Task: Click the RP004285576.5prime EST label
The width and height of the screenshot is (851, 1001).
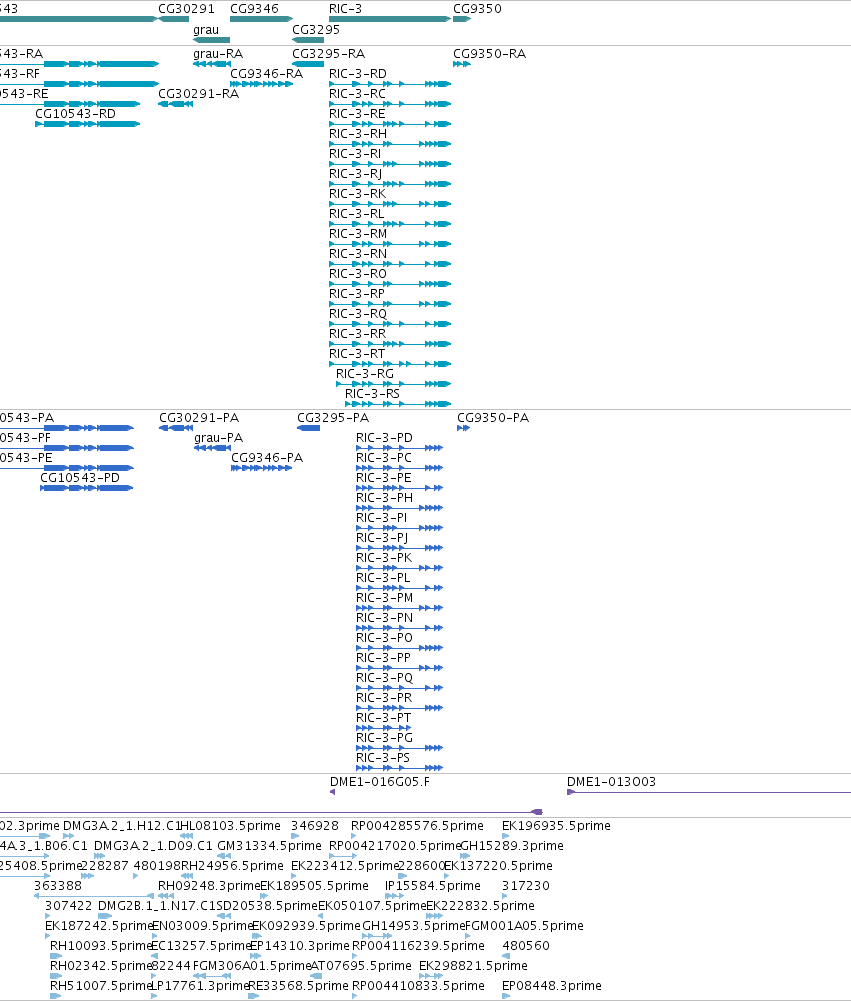Action: [x=418, y=826]
